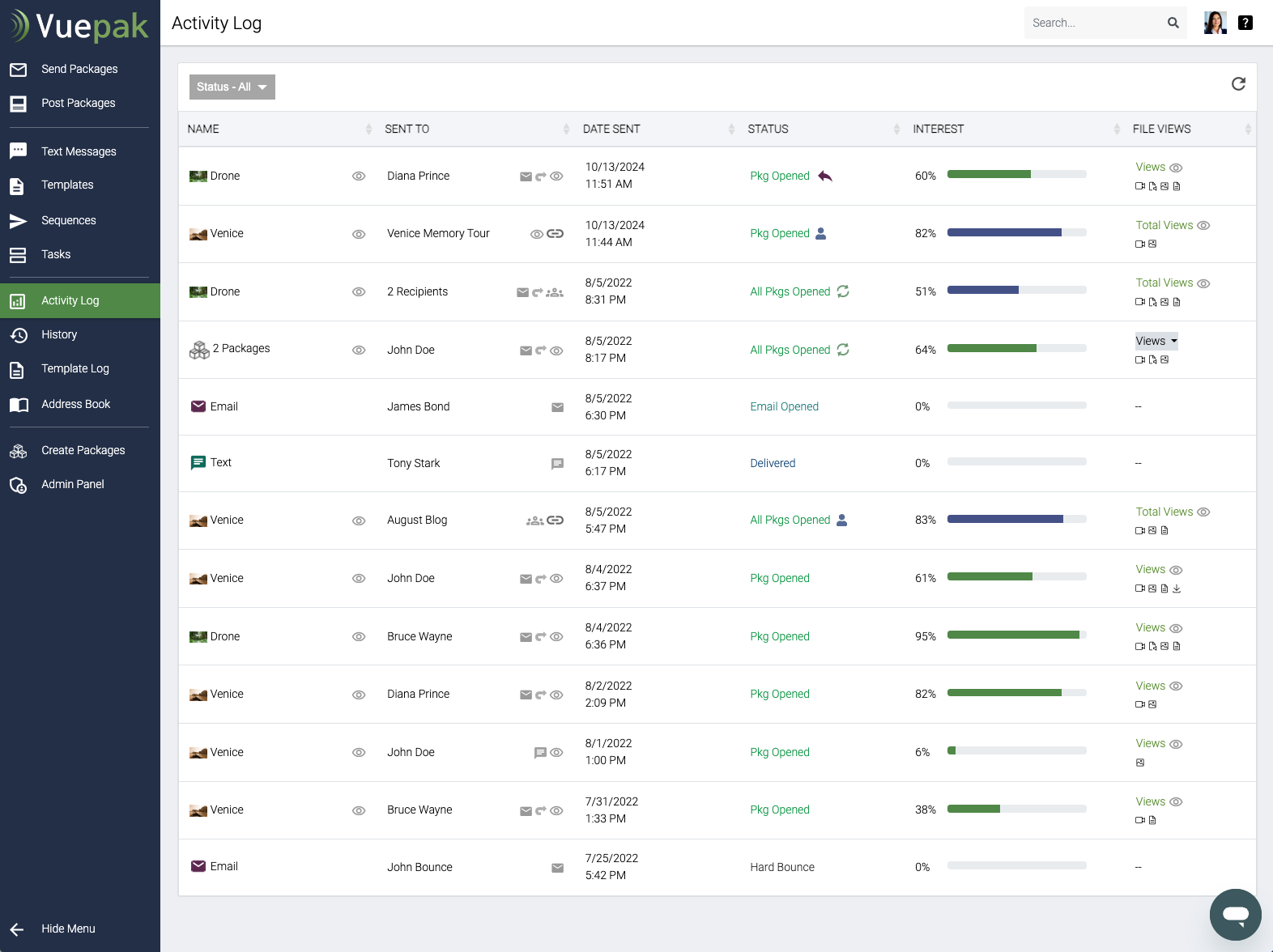Screen dimensions: 1273x952
Task: Click the user profile avatar
Action: 1215,23
